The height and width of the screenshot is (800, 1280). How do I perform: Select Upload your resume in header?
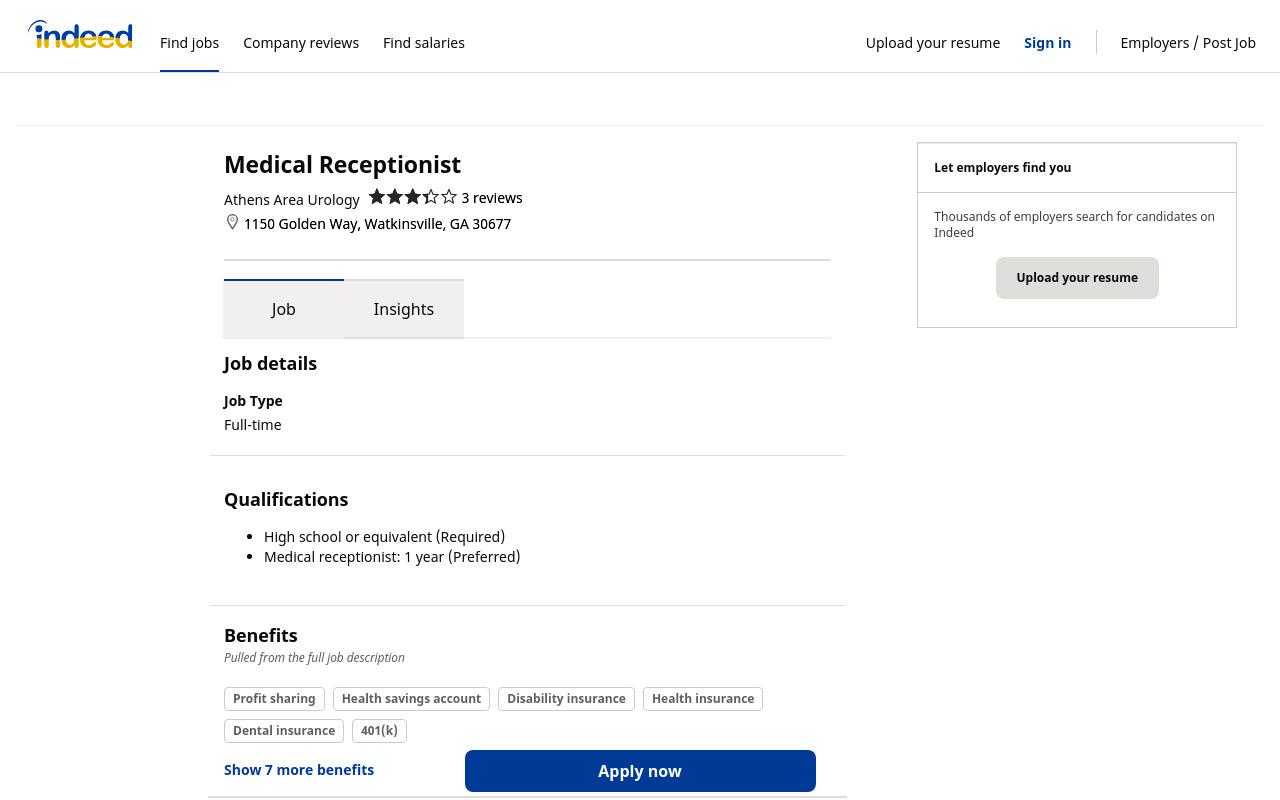(x=932, y=42)
